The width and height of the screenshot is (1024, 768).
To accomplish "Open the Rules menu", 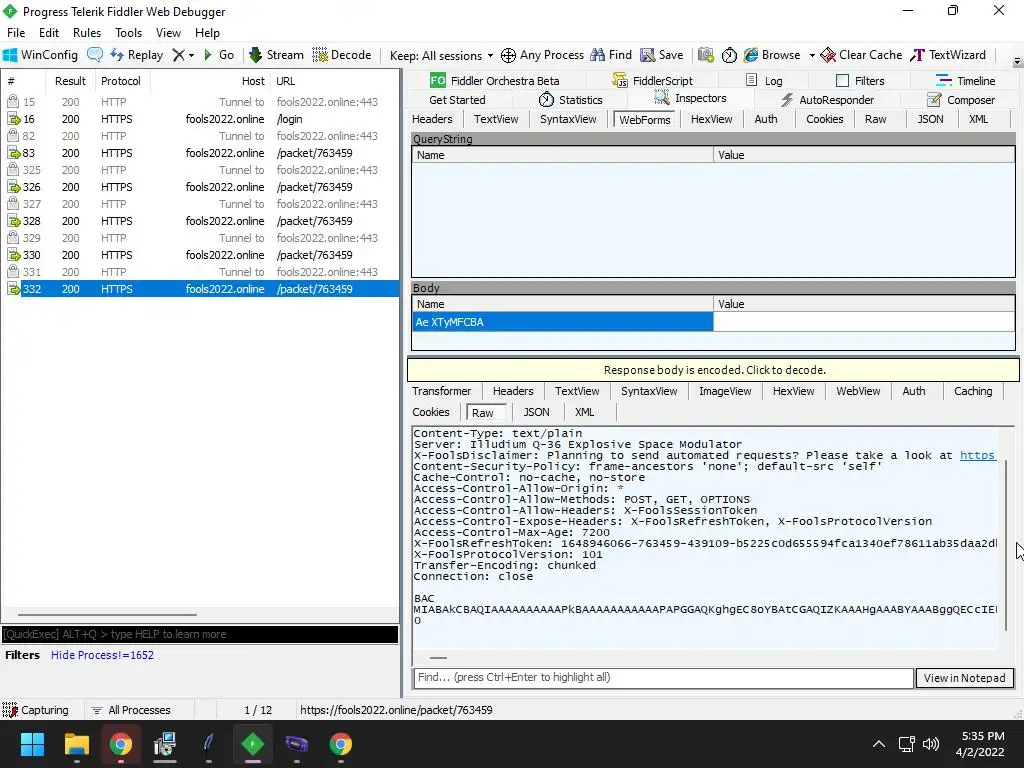I will point(87,33).
